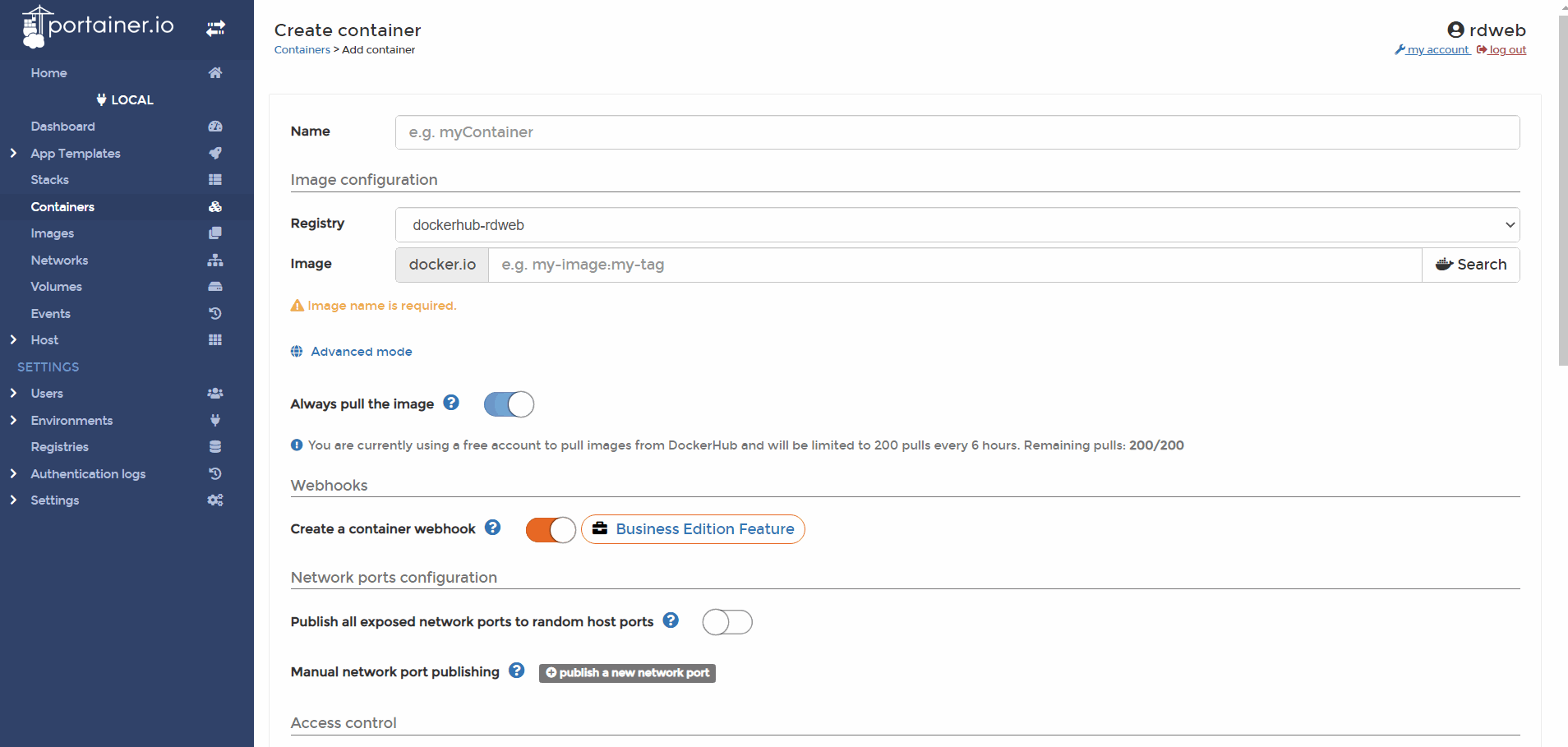Viewport: 1568px width, 747px height.
Task: Expand the Host menu entry
Action: (44, 339)
